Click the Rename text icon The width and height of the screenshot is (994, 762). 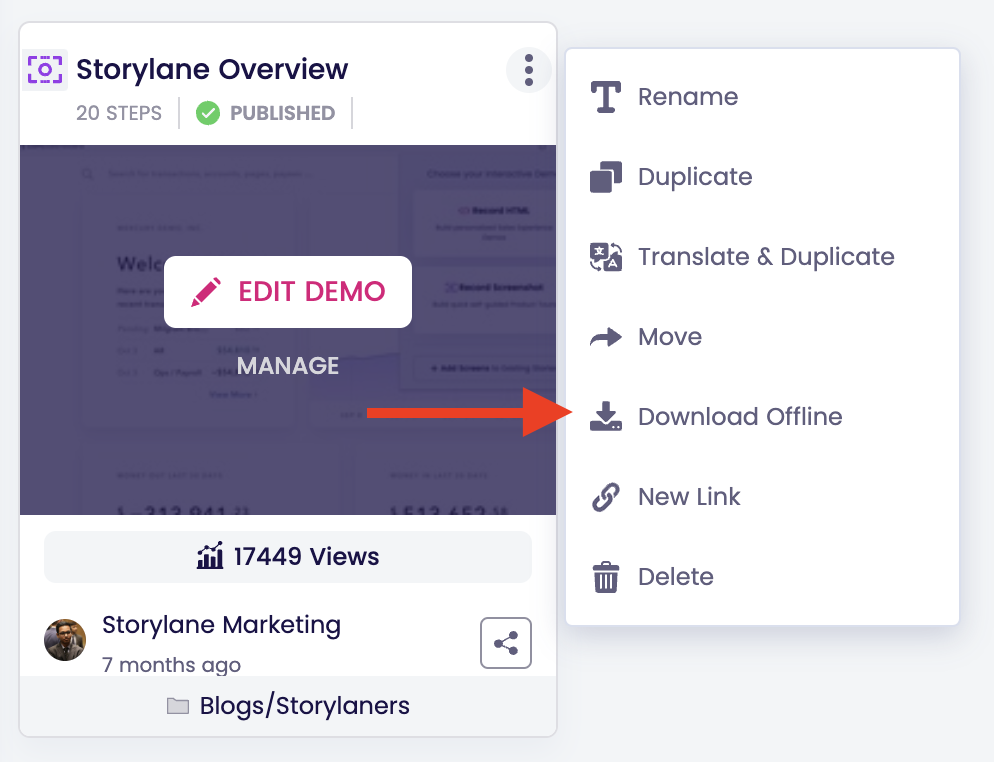[x=605, y=97]
